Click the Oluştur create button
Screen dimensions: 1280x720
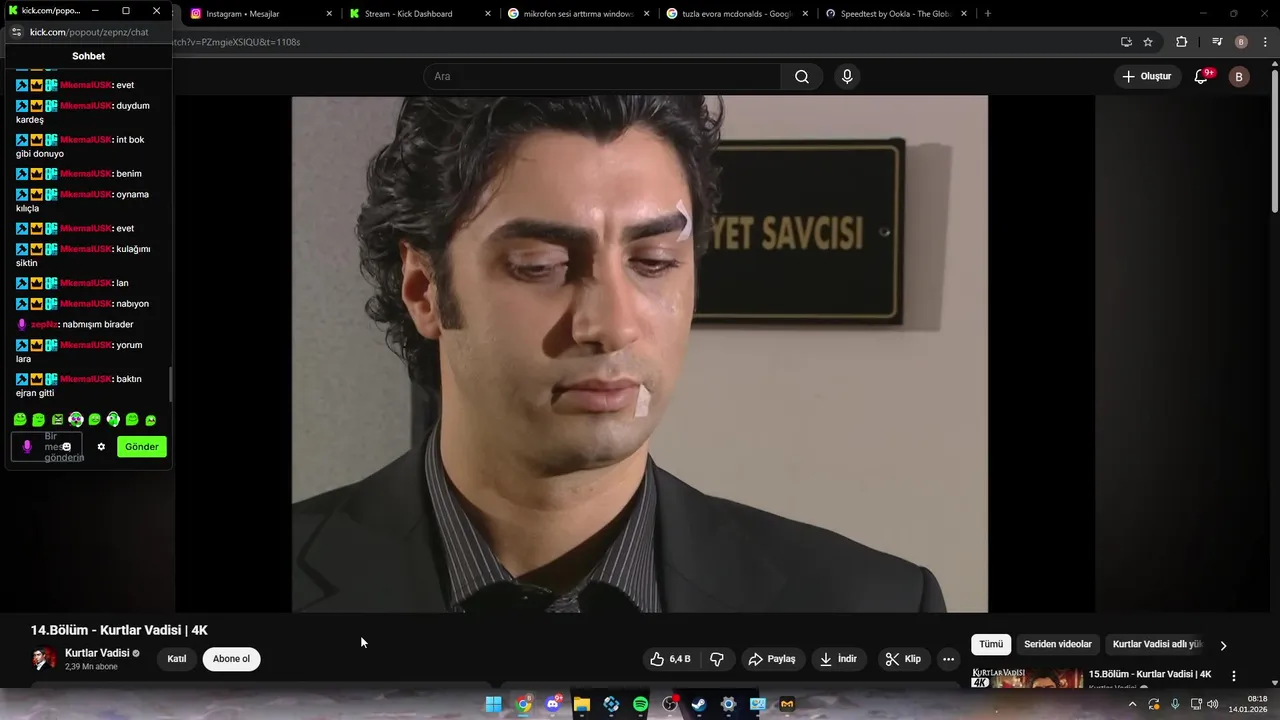click(x=1146, y=76)
